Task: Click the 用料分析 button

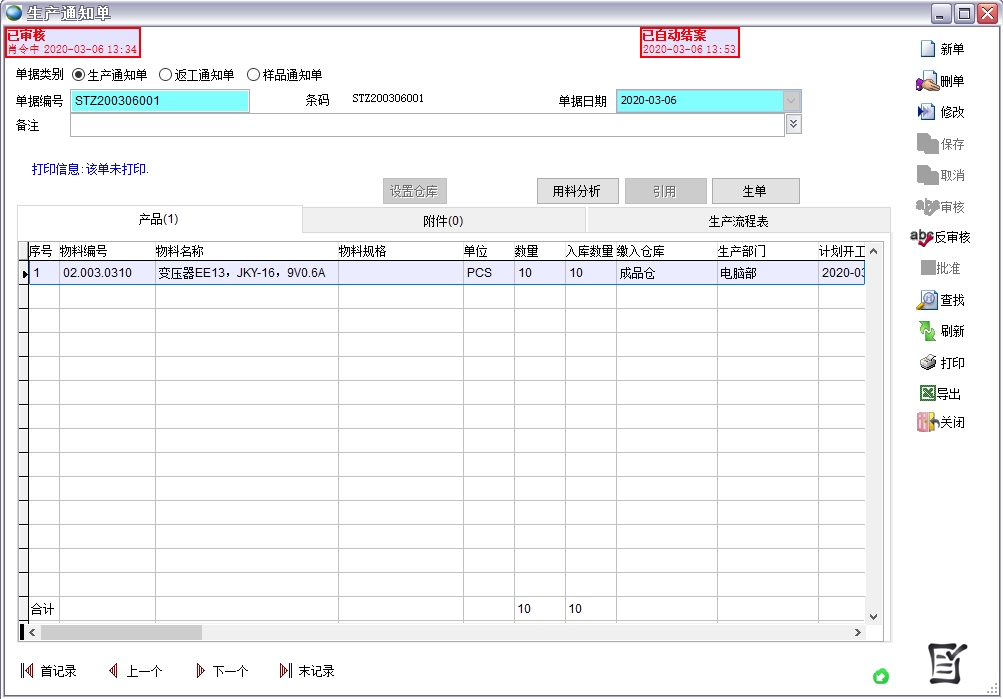Action: click(577, 190)
